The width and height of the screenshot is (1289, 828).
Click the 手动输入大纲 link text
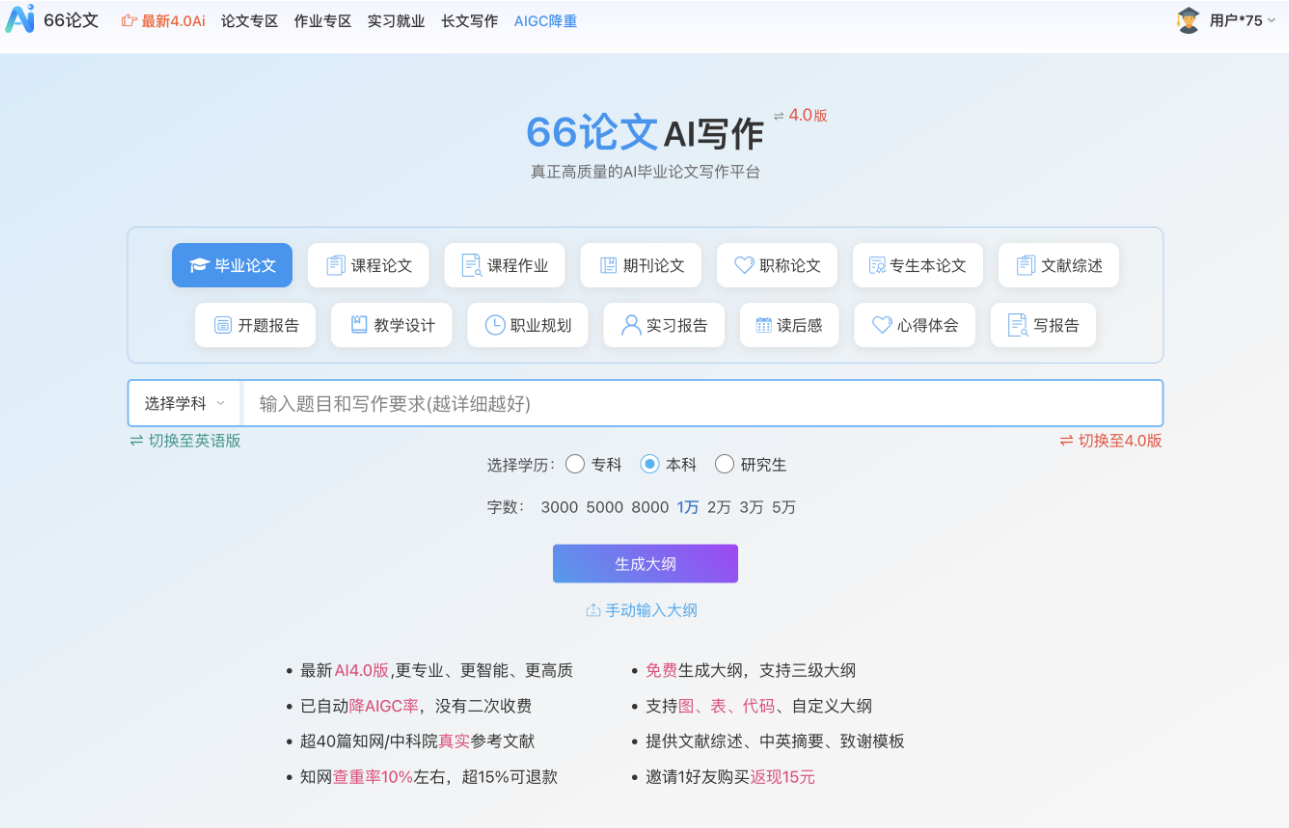click(651, 610)
